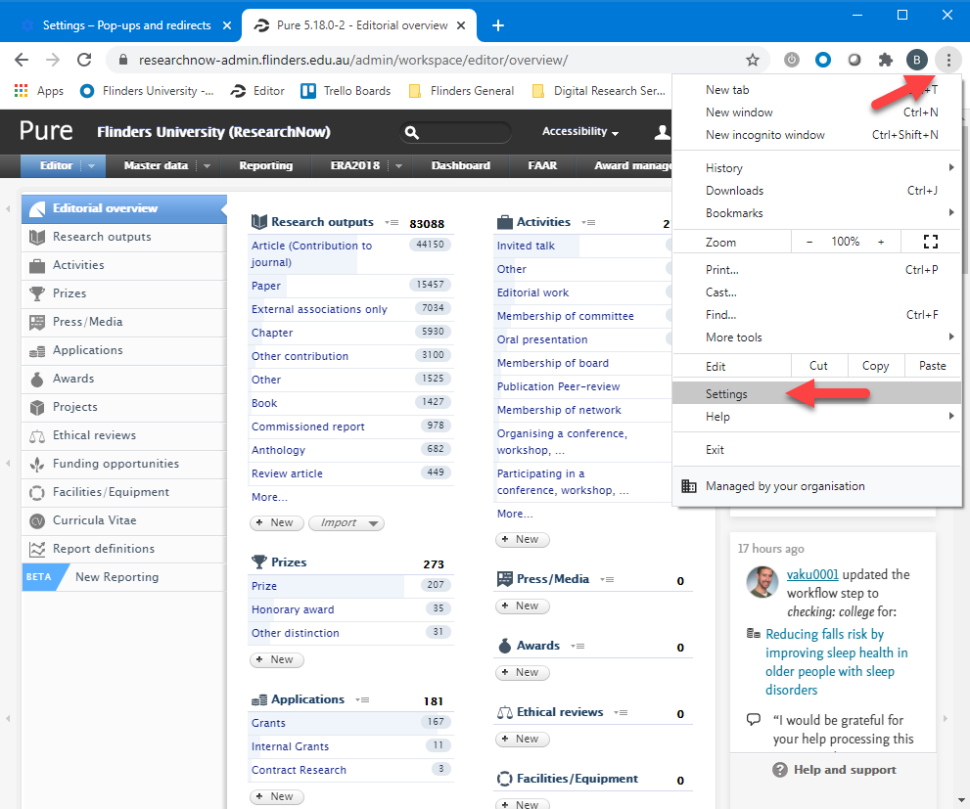
Task: Click New under Research outputs
Action: pyautogui.click(x=277, y=523)
